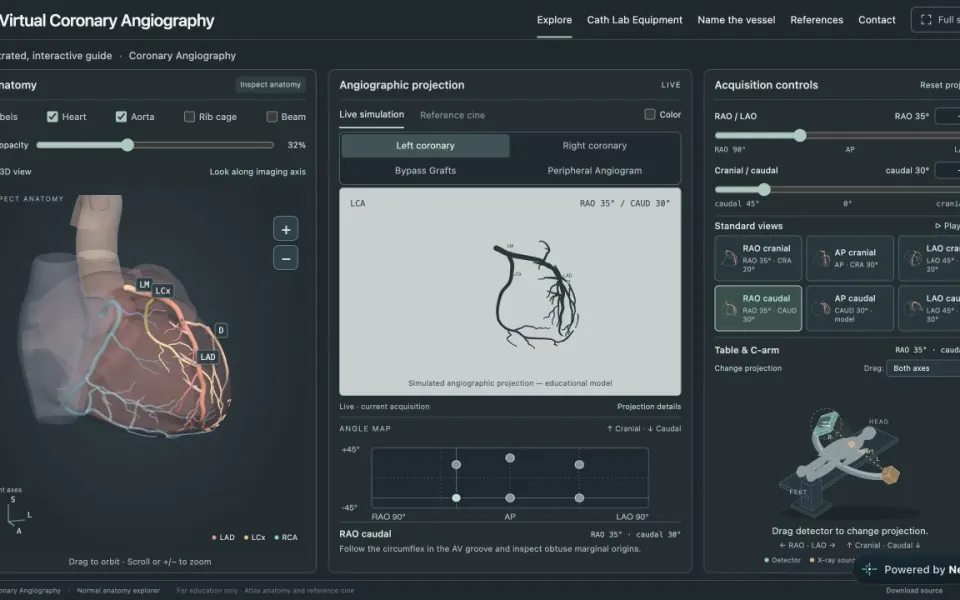
Task: Select RAO cranial standard view card
Action: coord(758,259)
